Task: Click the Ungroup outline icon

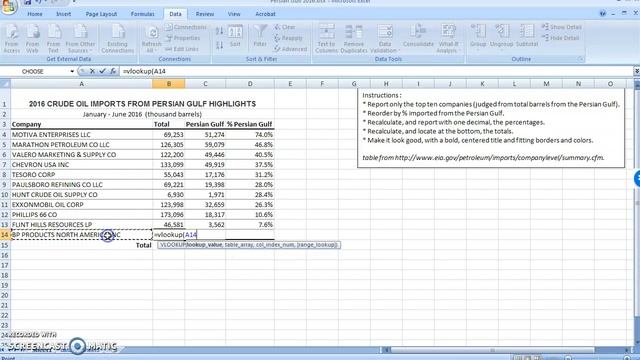Action: click(501, 37)
